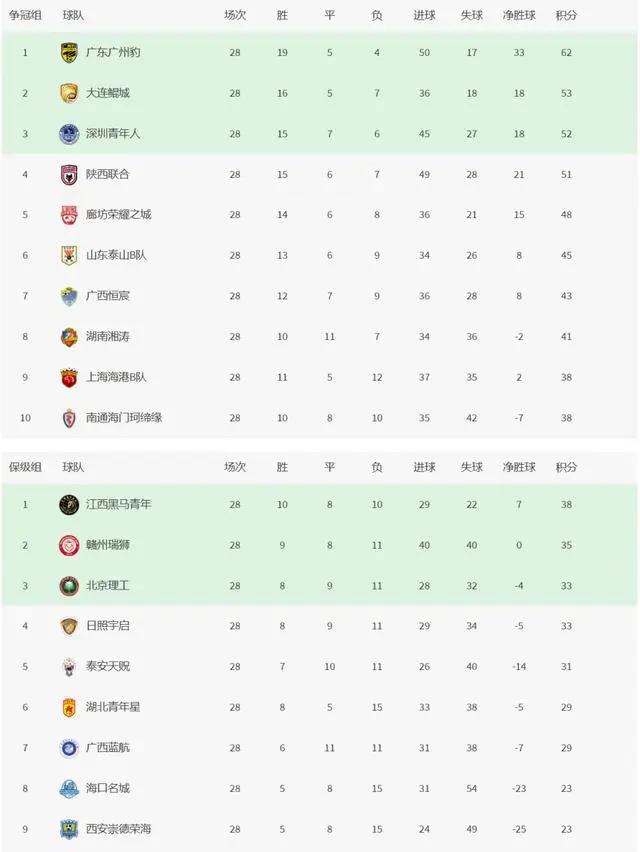The image size is (640, 852).
Task: Select the 日照宇启 team name
Action: (108, 626)
